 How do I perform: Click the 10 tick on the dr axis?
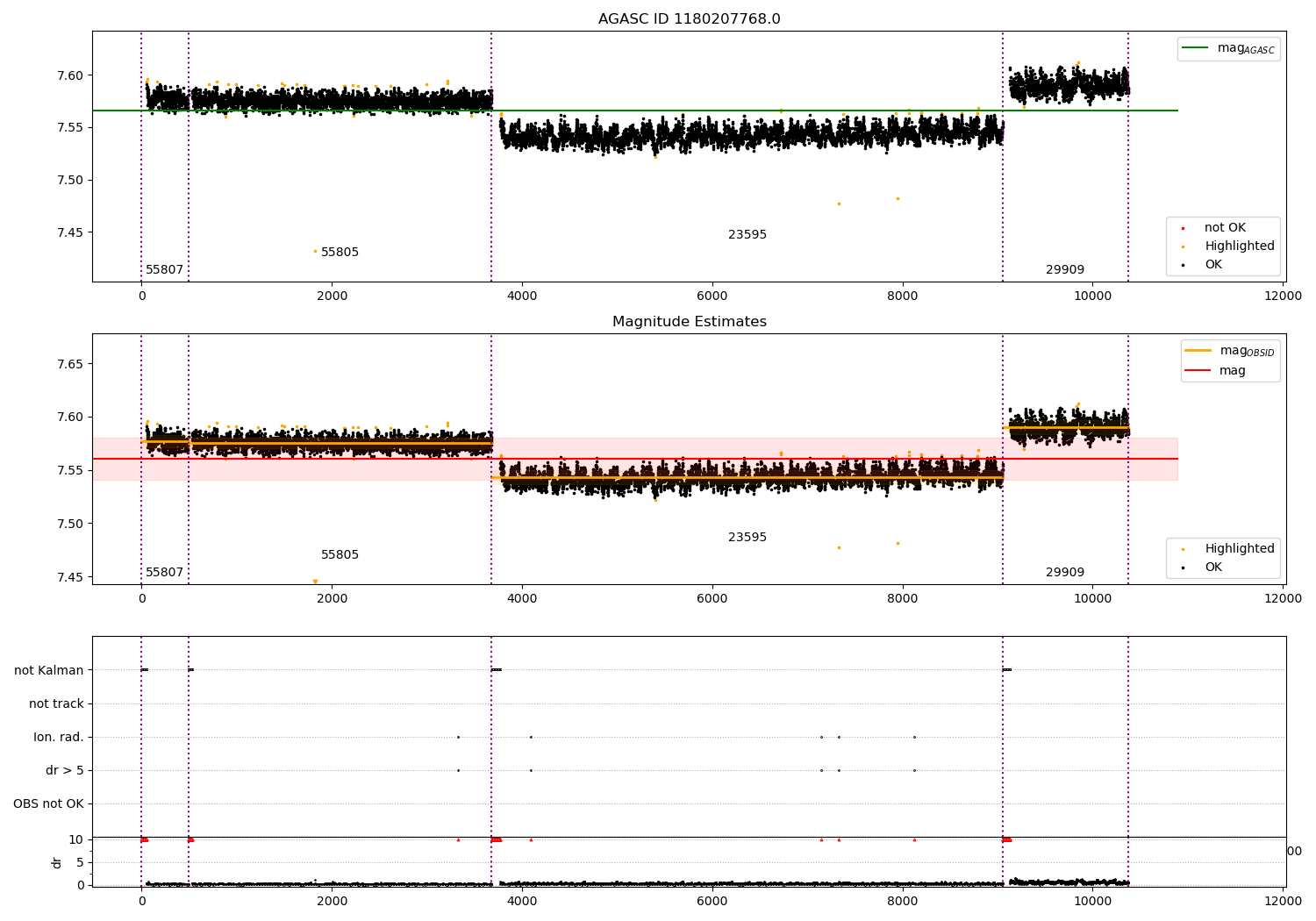[x=76, y=839]
